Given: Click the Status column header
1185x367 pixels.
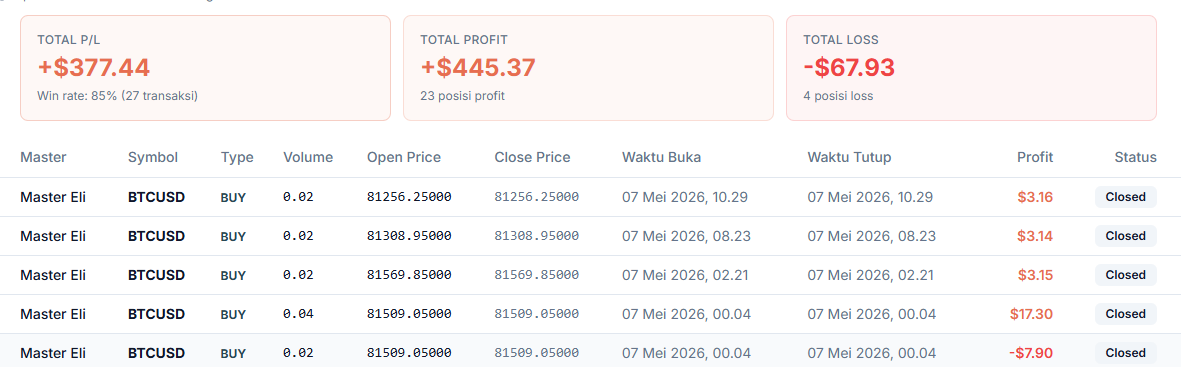Looking at the screenshot, I should (1135, 157).
